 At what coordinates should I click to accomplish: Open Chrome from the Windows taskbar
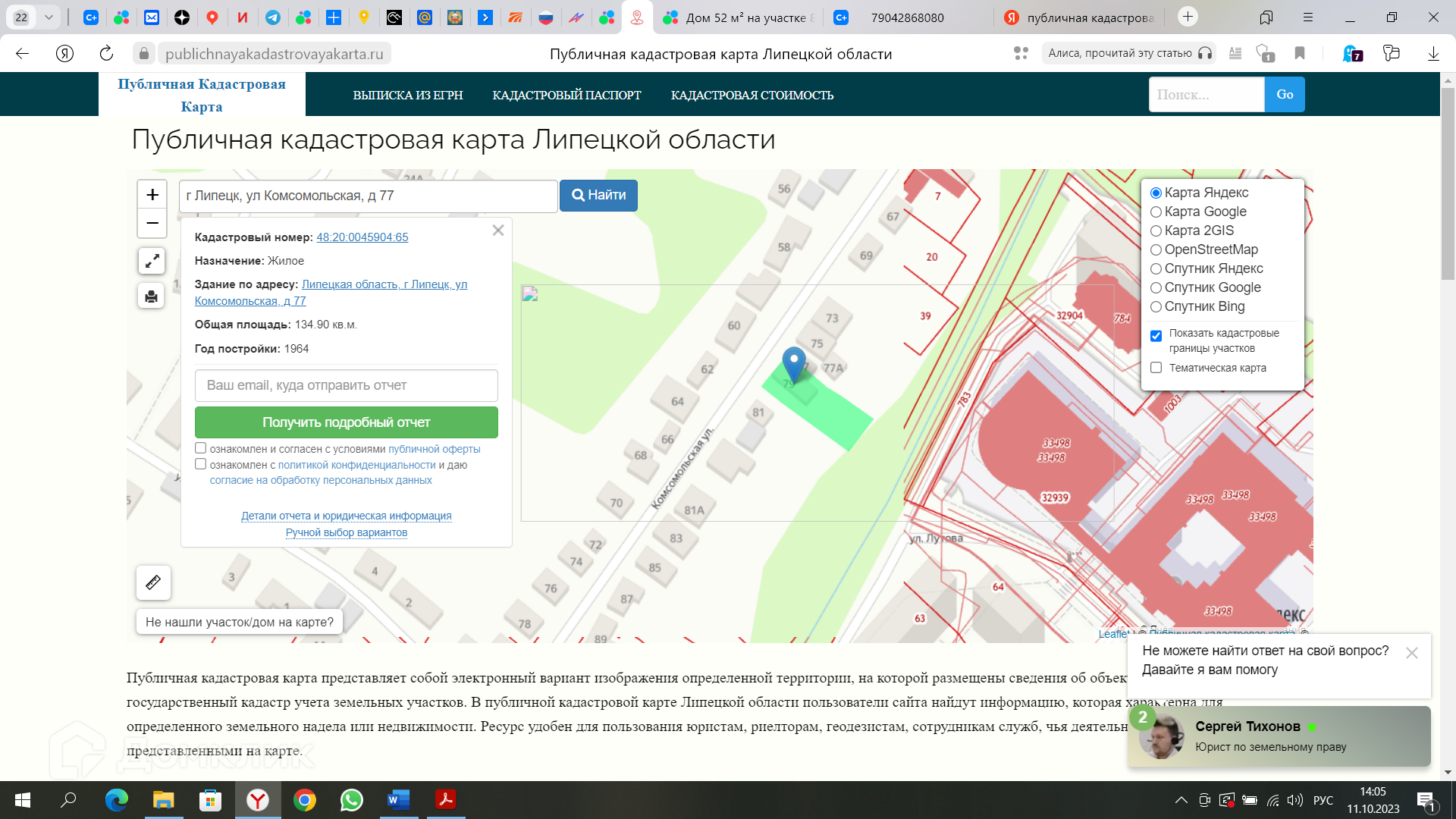(x=305, y=800)
